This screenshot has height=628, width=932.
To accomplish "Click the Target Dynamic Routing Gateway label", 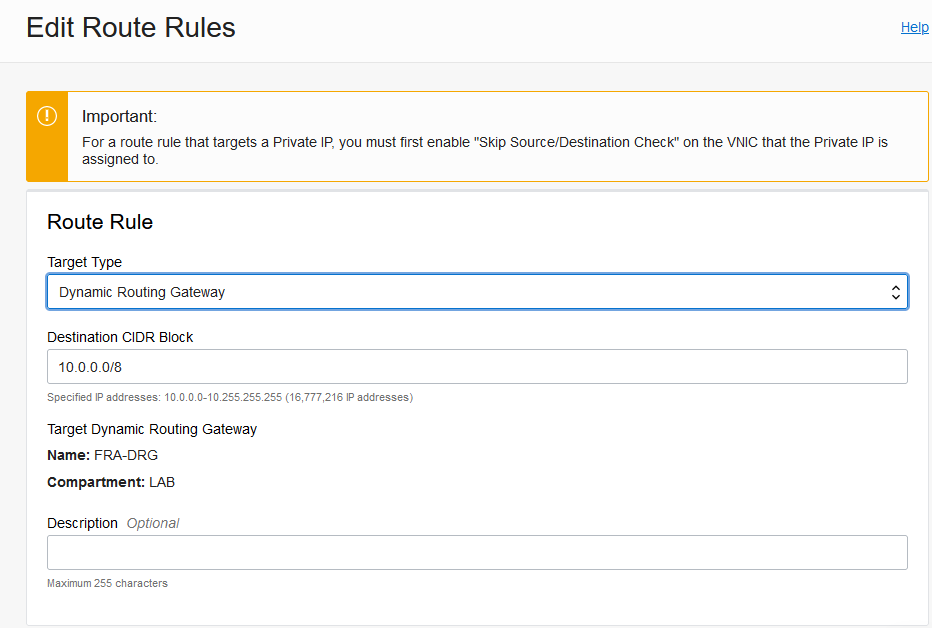I will (152, 429).
